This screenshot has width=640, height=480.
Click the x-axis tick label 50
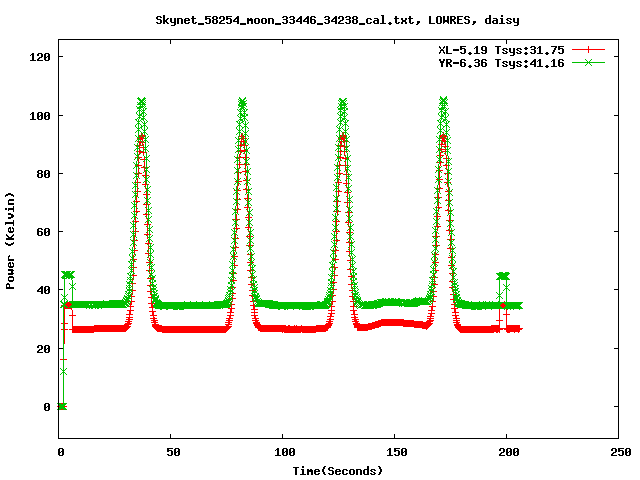coord(173,452)
